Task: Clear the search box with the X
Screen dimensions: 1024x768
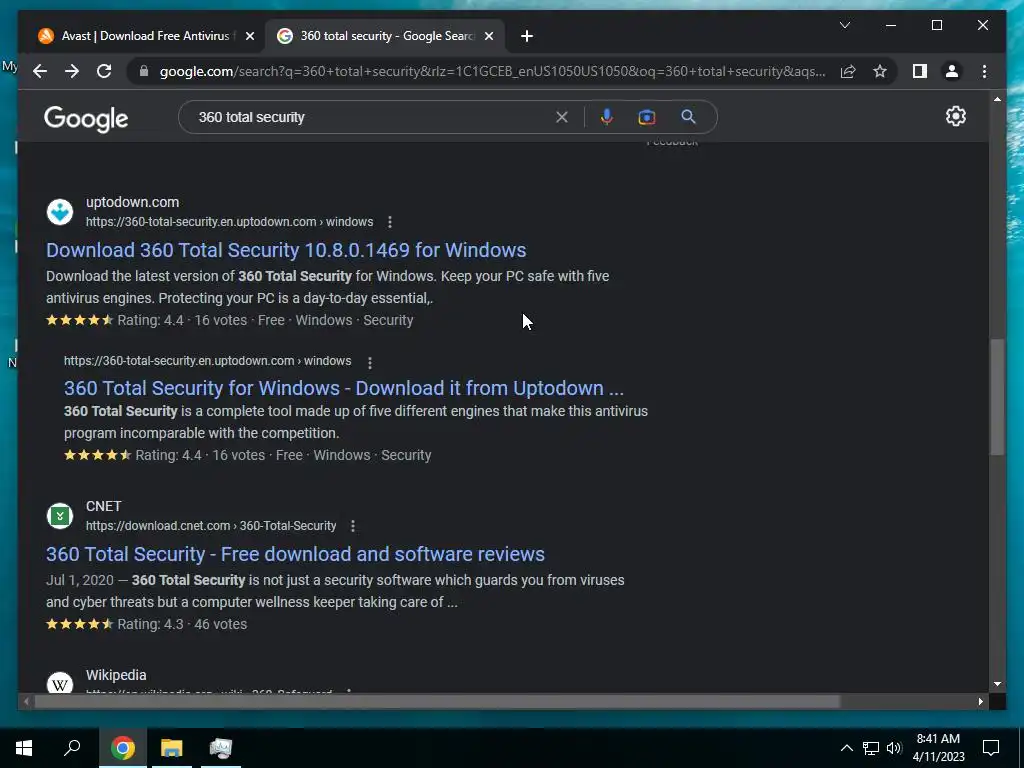Action: point(562,118)
